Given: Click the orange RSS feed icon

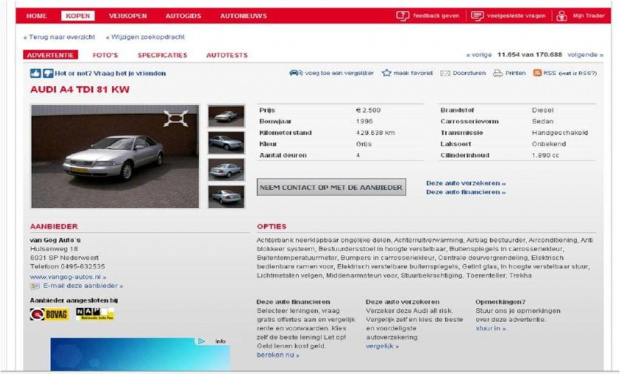Looking at the screenshot, I should [x=537, y=73].
